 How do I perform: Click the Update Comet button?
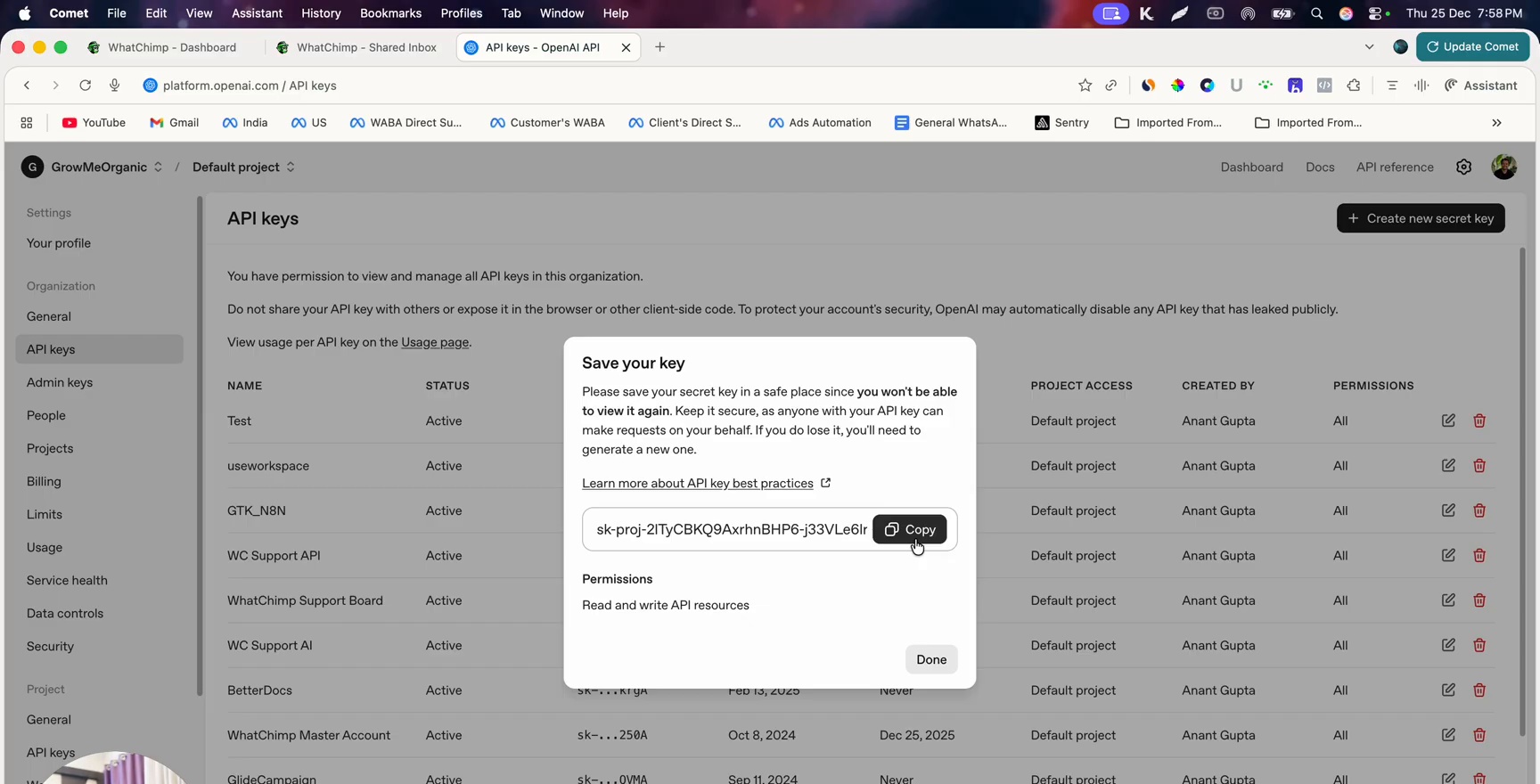[1472, 46]
